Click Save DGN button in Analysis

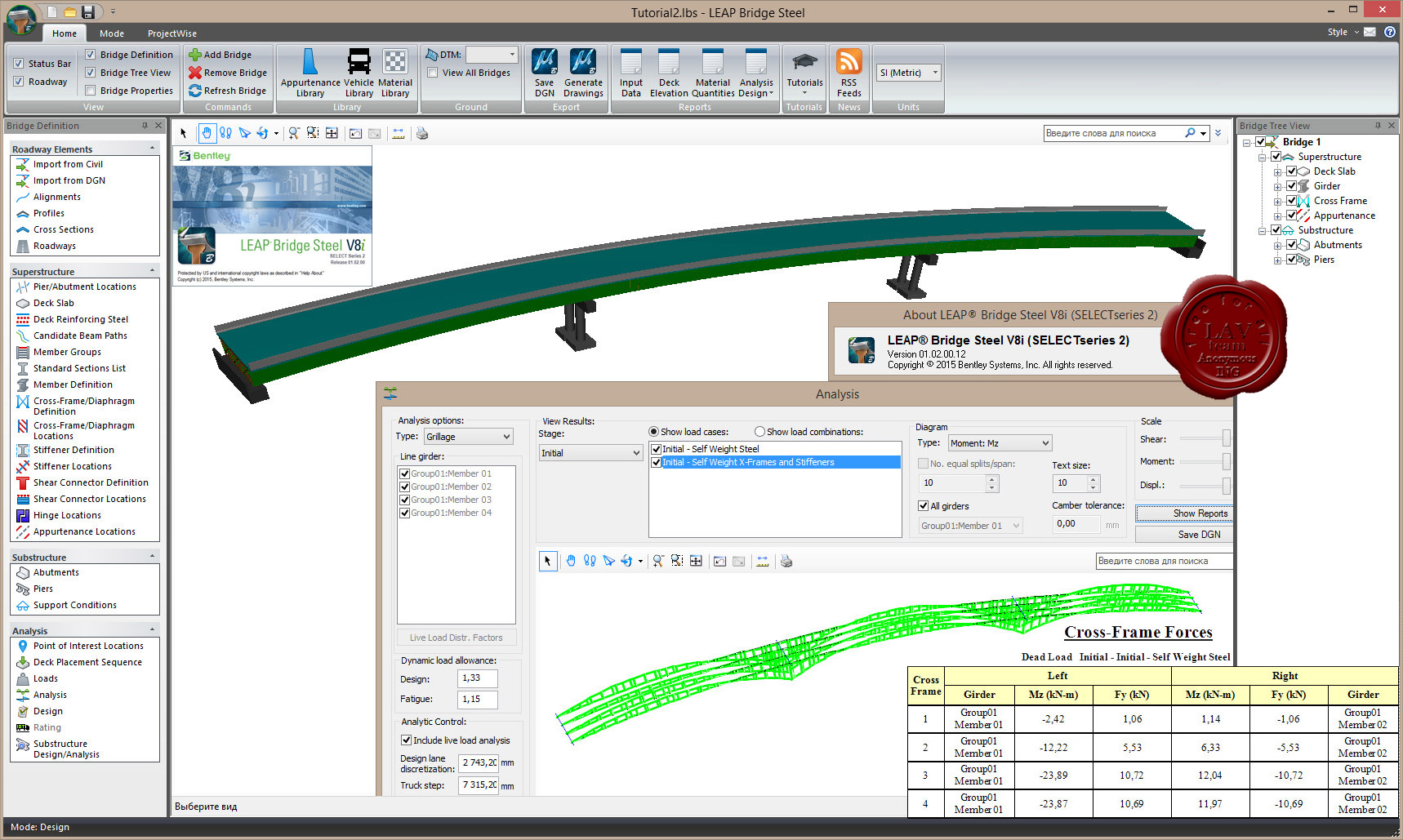click(1184, 535)
